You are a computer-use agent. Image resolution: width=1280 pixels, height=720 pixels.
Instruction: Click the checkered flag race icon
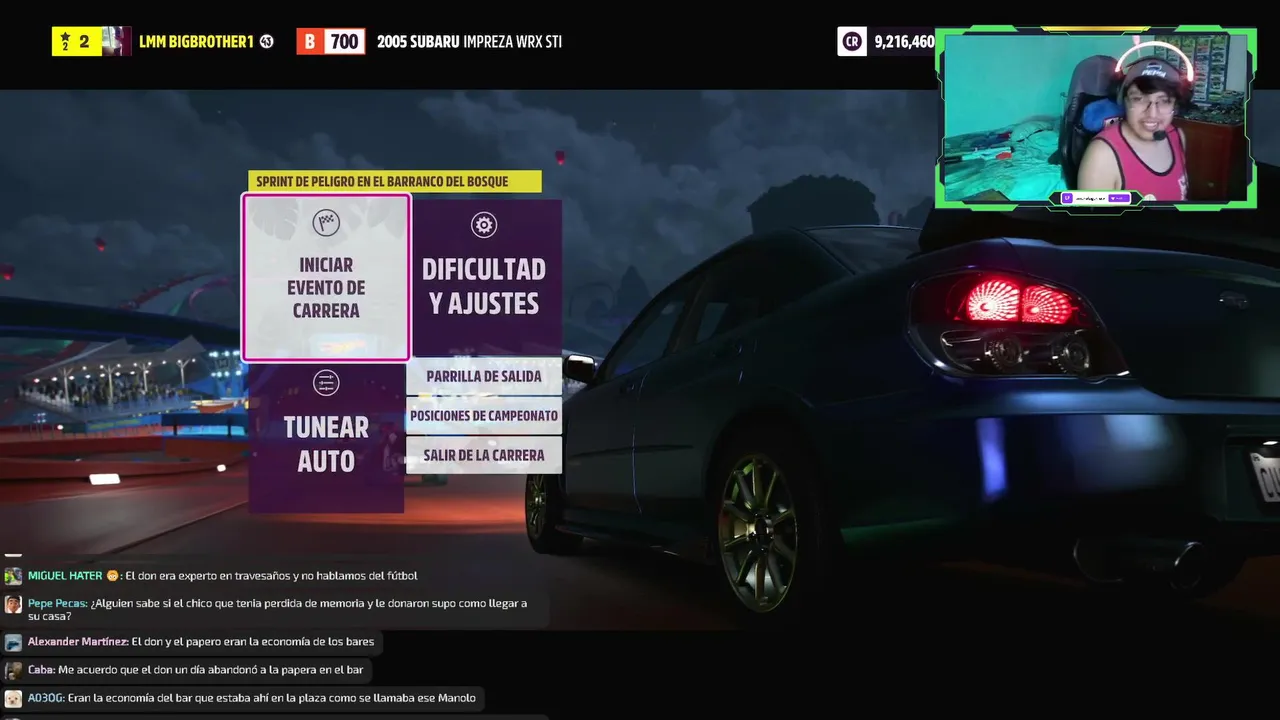(x=326, y=223)
